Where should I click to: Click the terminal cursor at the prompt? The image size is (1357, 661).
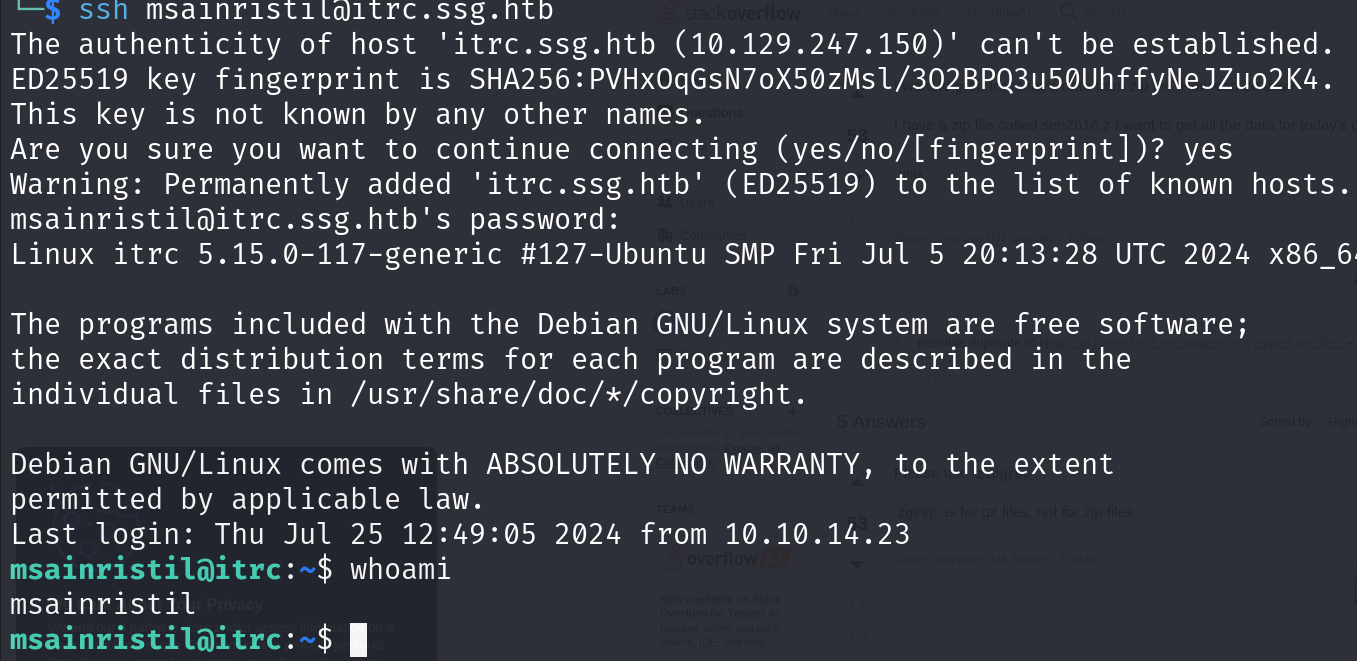point(359,640)
